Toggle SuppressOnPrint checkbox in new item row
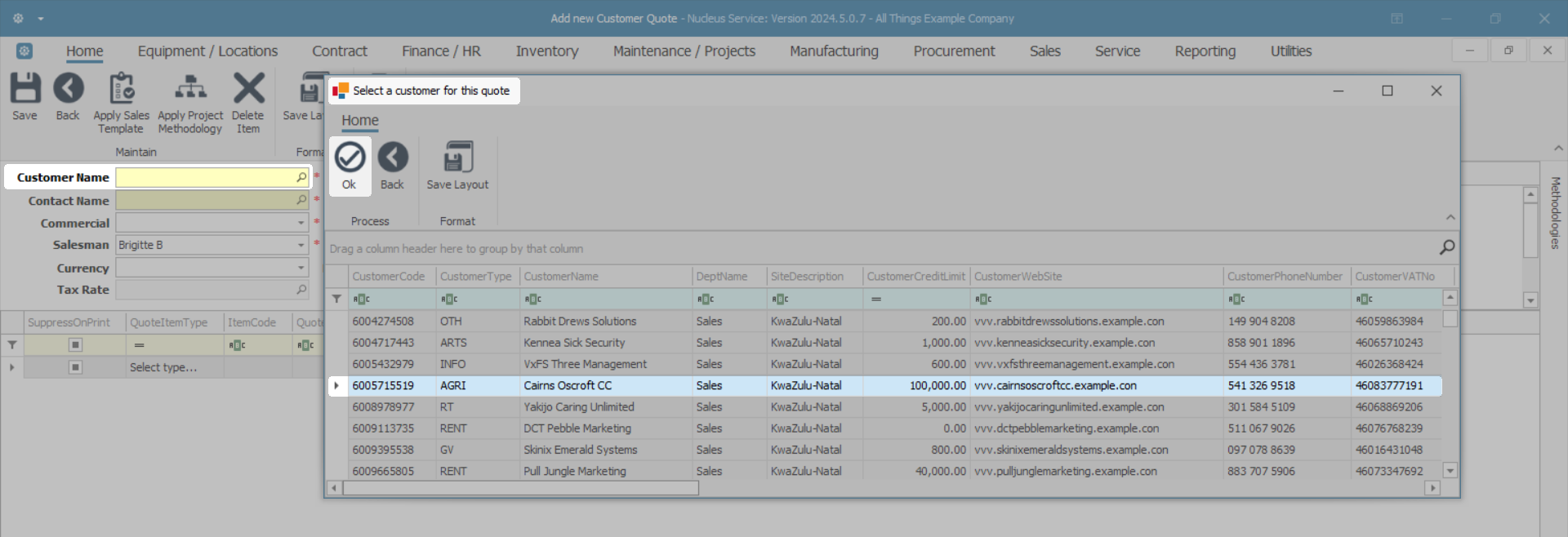Viewport: 1568px width, 537px height. point(75,367)
